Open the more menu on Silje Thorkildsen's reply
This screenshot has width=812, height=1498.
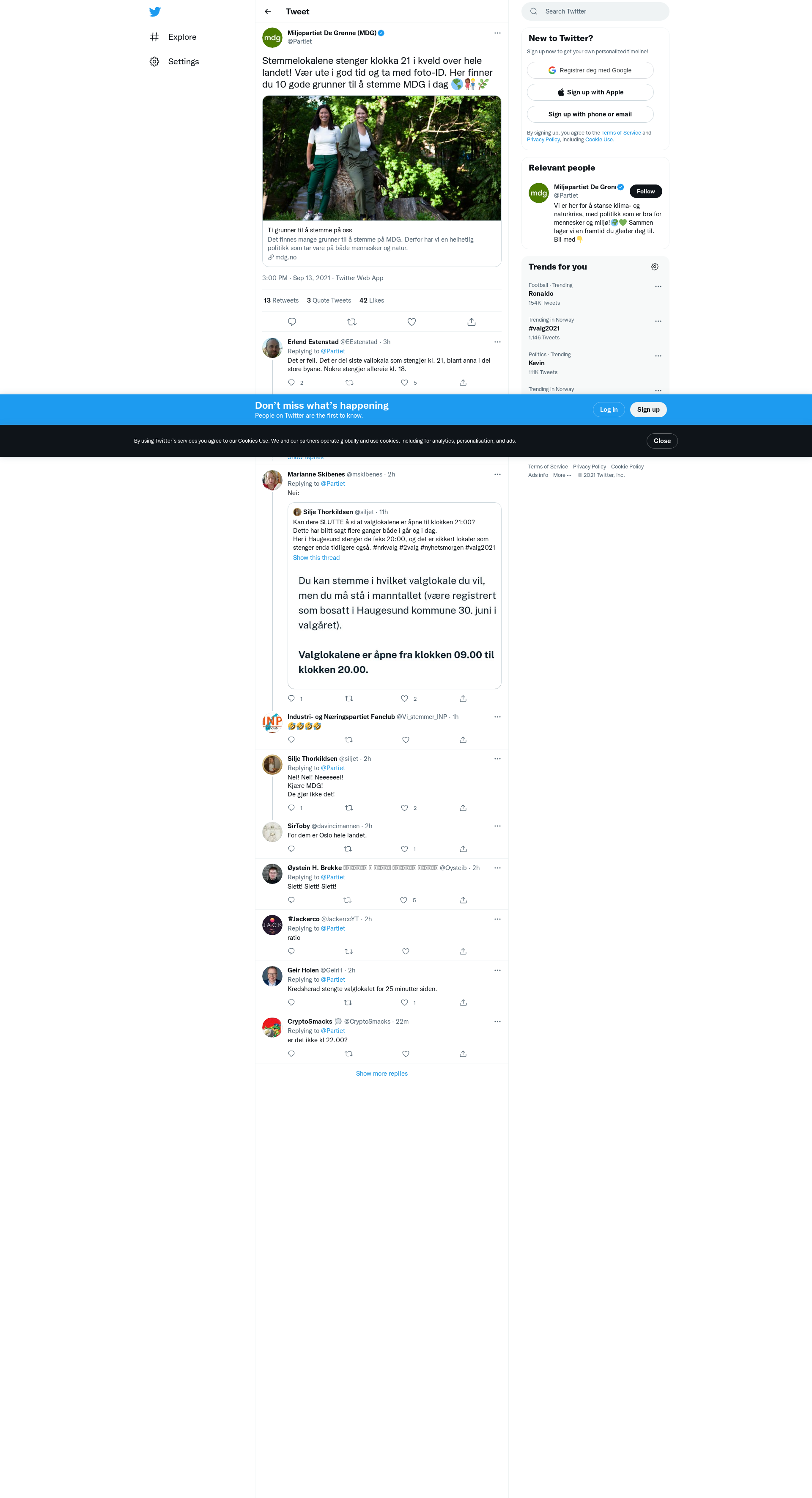click(497, 759)
